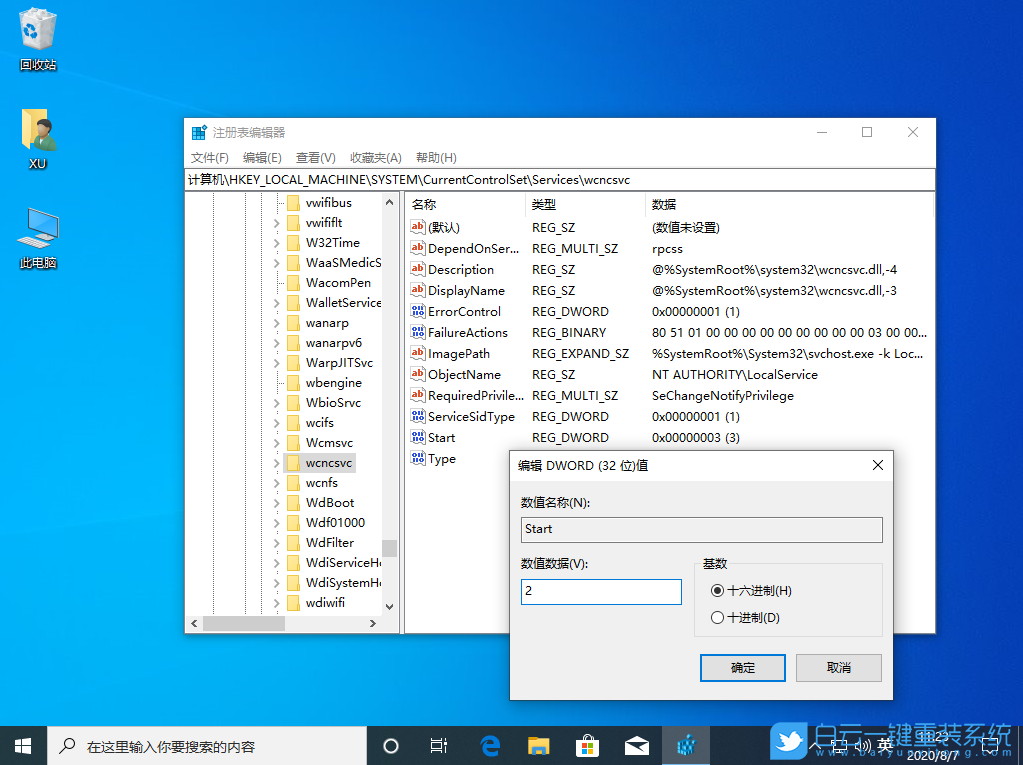The height and width of the screenshot is (765, 1023).
Task: Click the DisplayName string value icon
Action: (x=418, y=290)
